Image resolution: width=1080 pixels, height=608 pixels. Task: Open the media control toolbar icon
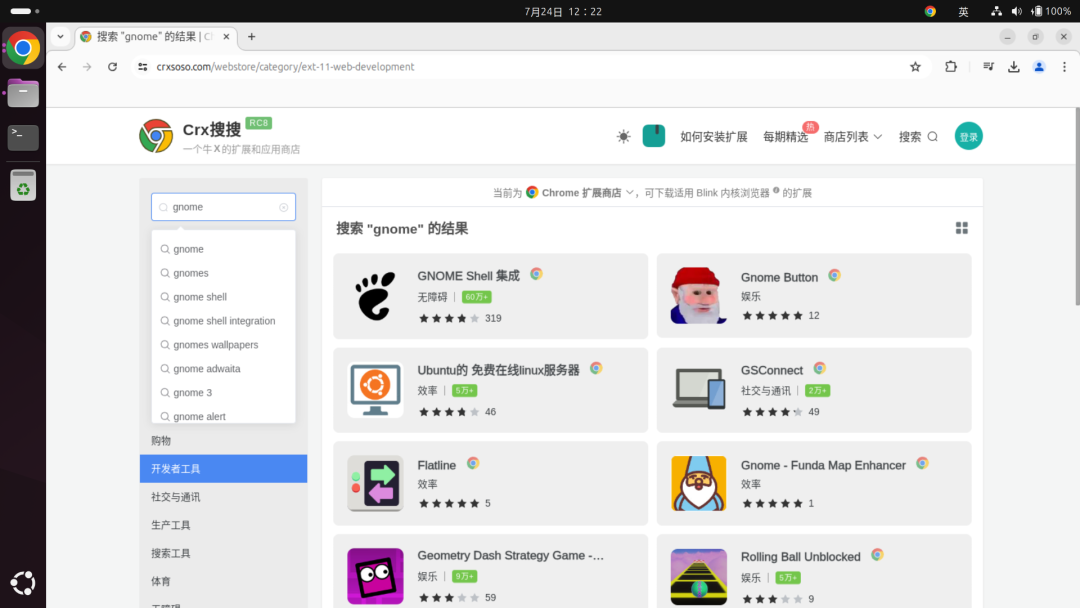point(988,67)
